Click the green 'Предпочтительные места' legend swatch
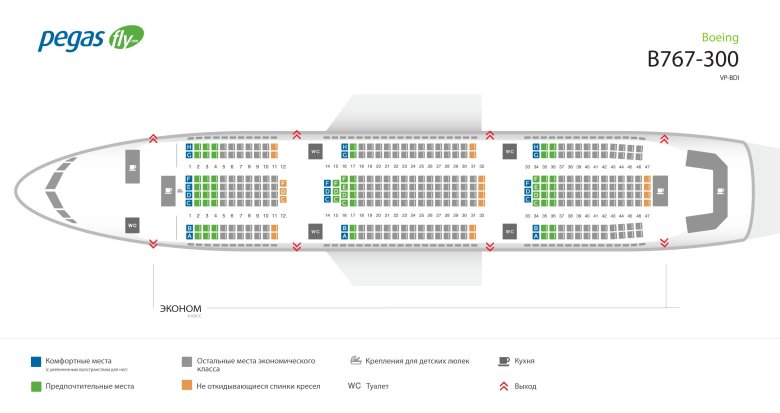 click(36, 385)
